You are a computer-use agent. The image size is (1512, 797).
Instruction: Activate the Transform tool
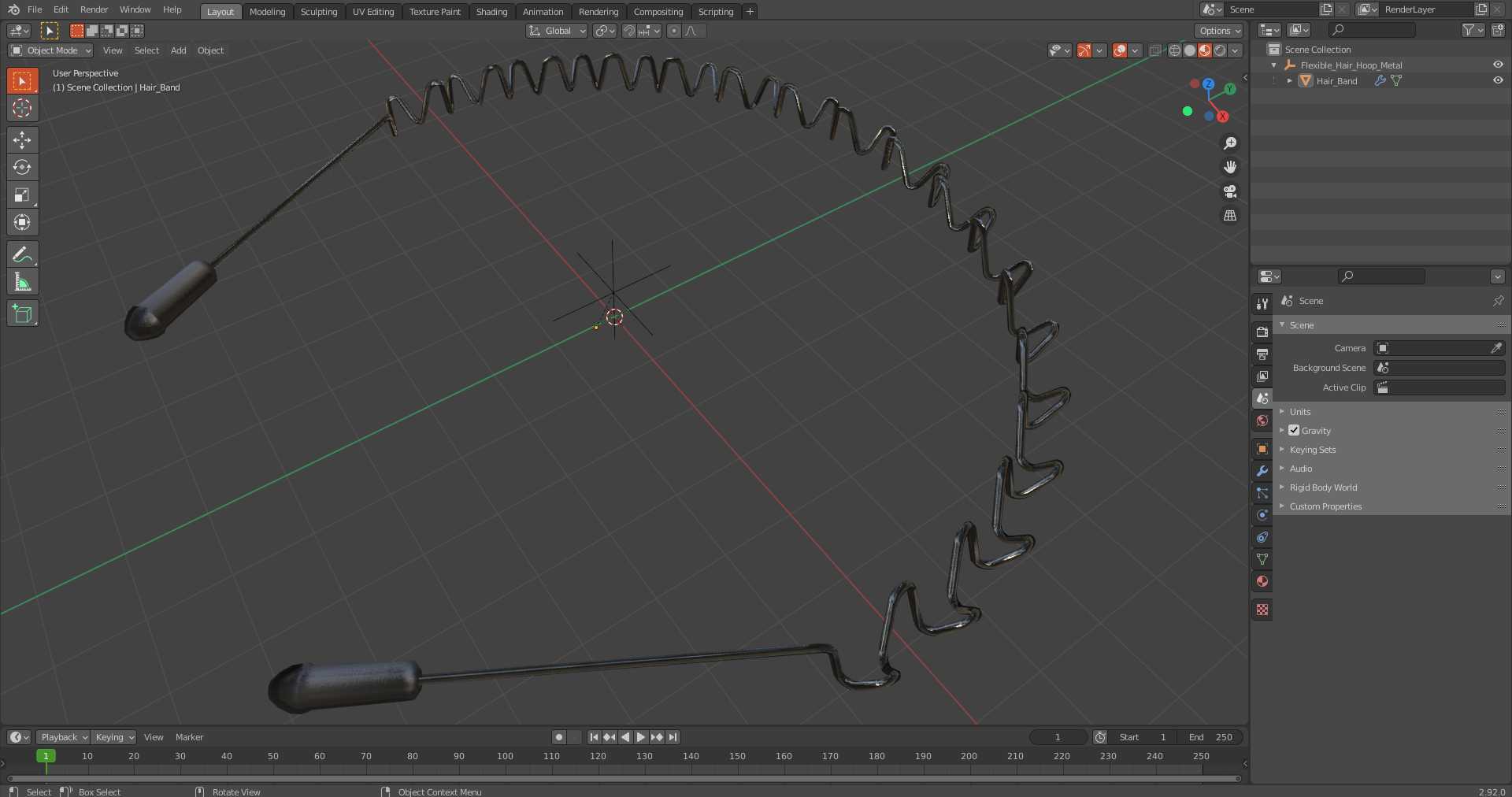[22, 222]
